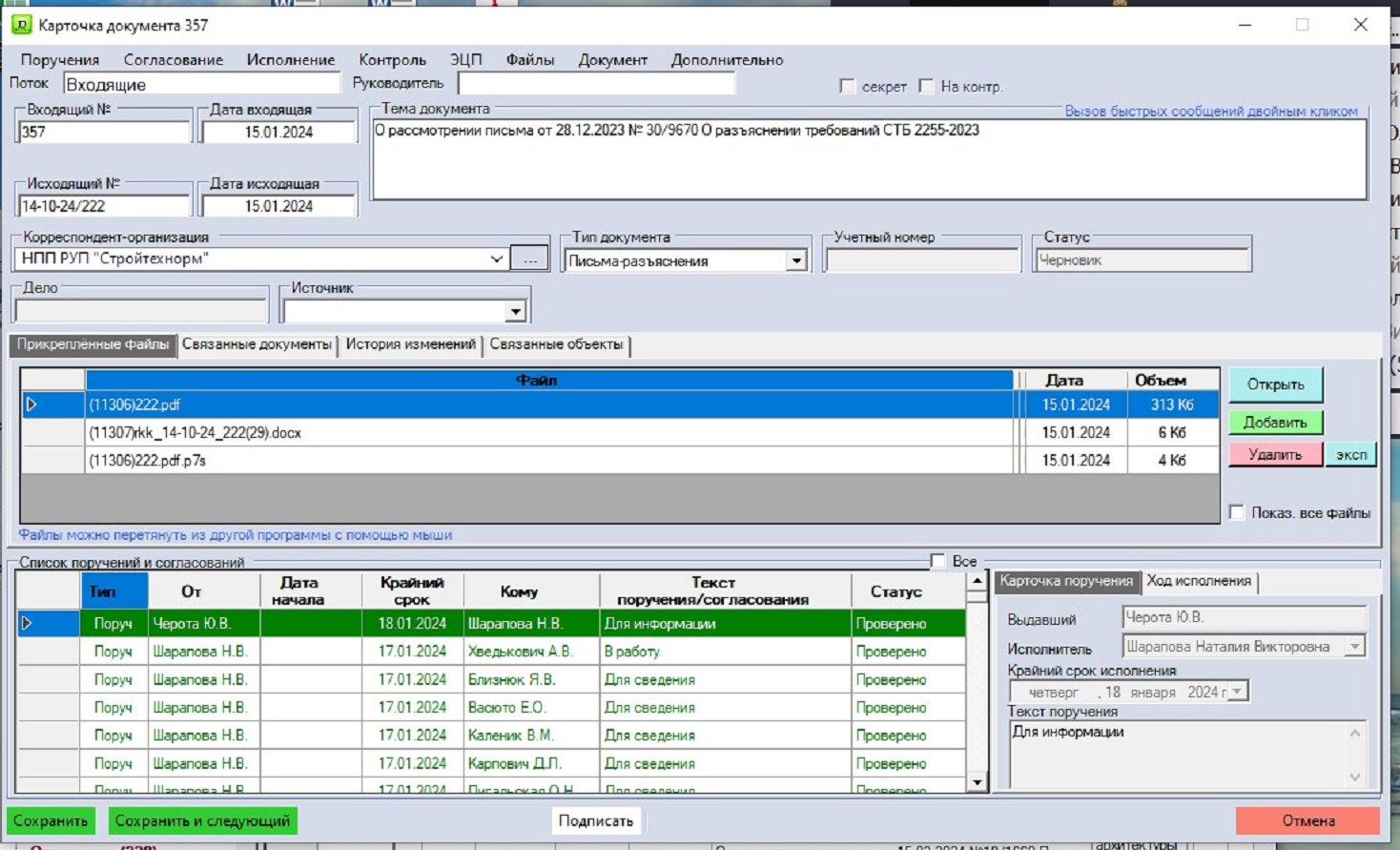This screenshot has height=850, width=1400.
Task: Open the 'Согласование' menu
Action: click(173, 59)
